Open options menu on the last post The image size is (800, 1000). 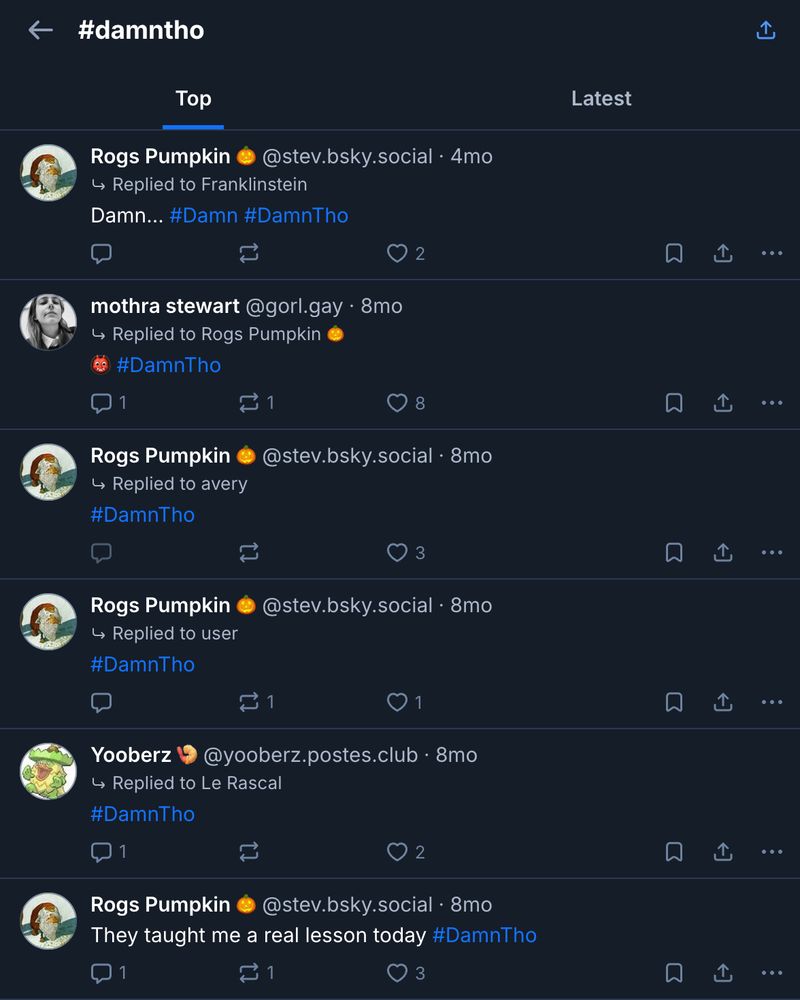[771, 971]
